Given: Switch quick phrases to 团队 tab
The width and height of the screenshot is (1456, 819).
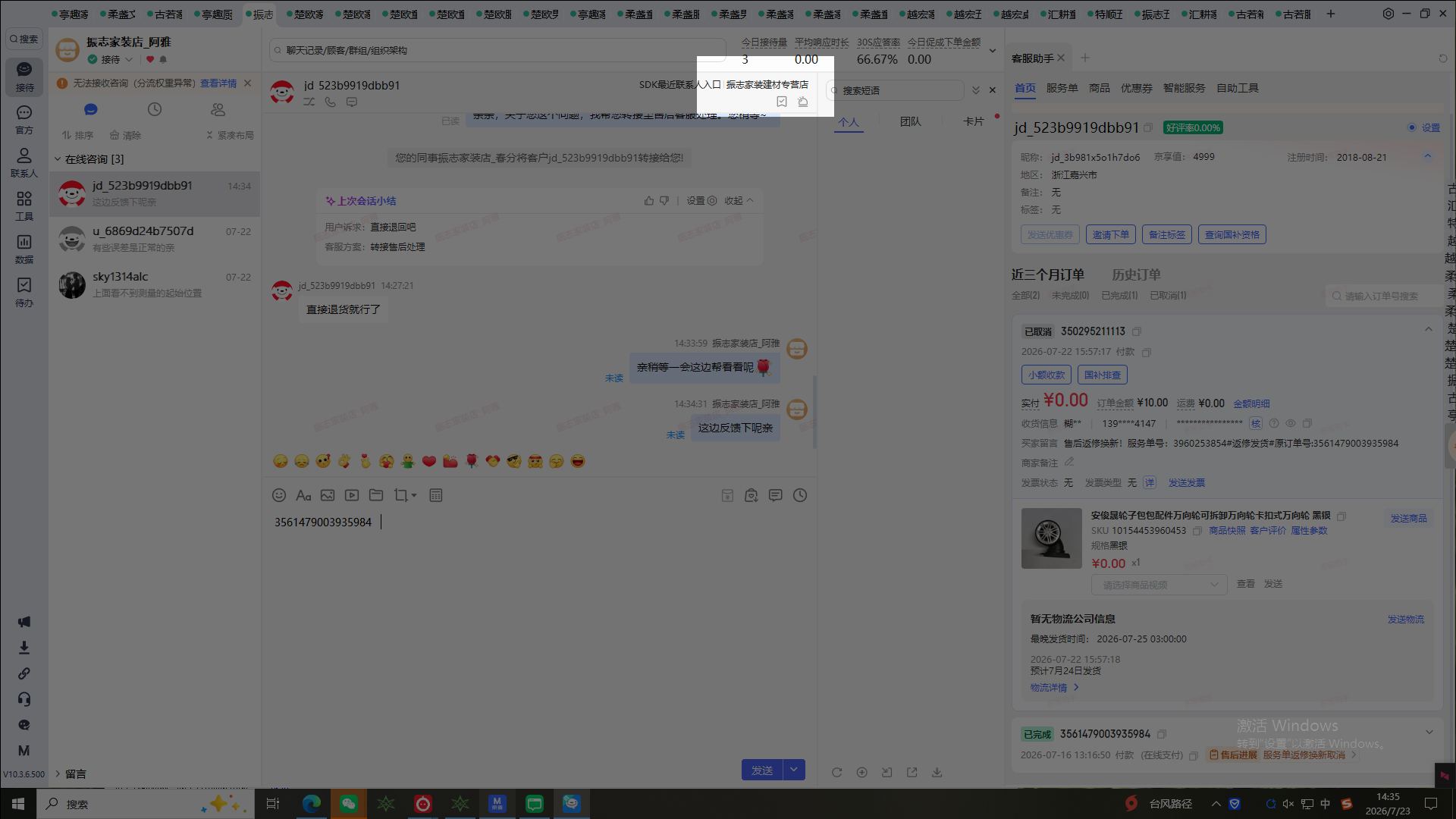Looking at the screenshot, I should coord(910,121).
